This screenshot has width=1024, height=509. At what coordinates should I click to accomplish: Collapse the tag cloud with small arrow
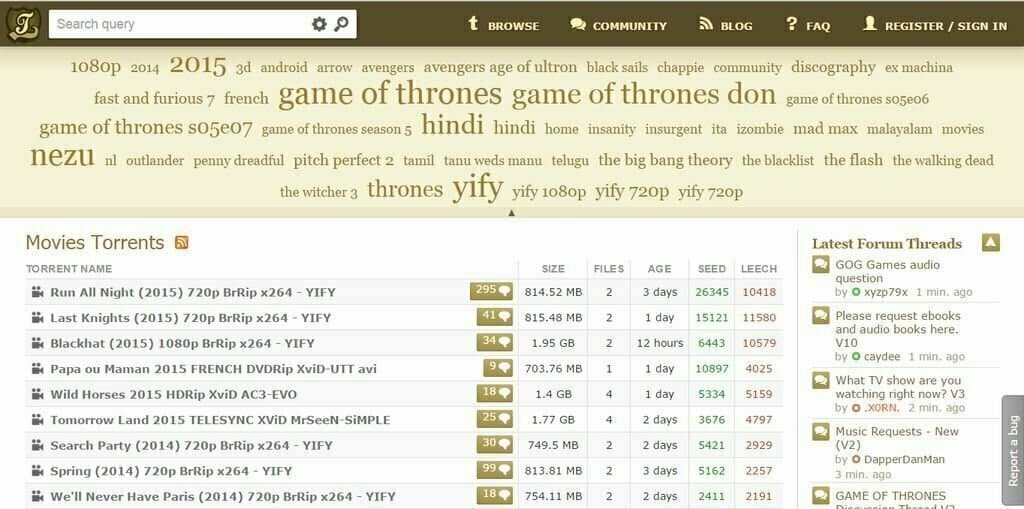(511, 212)
